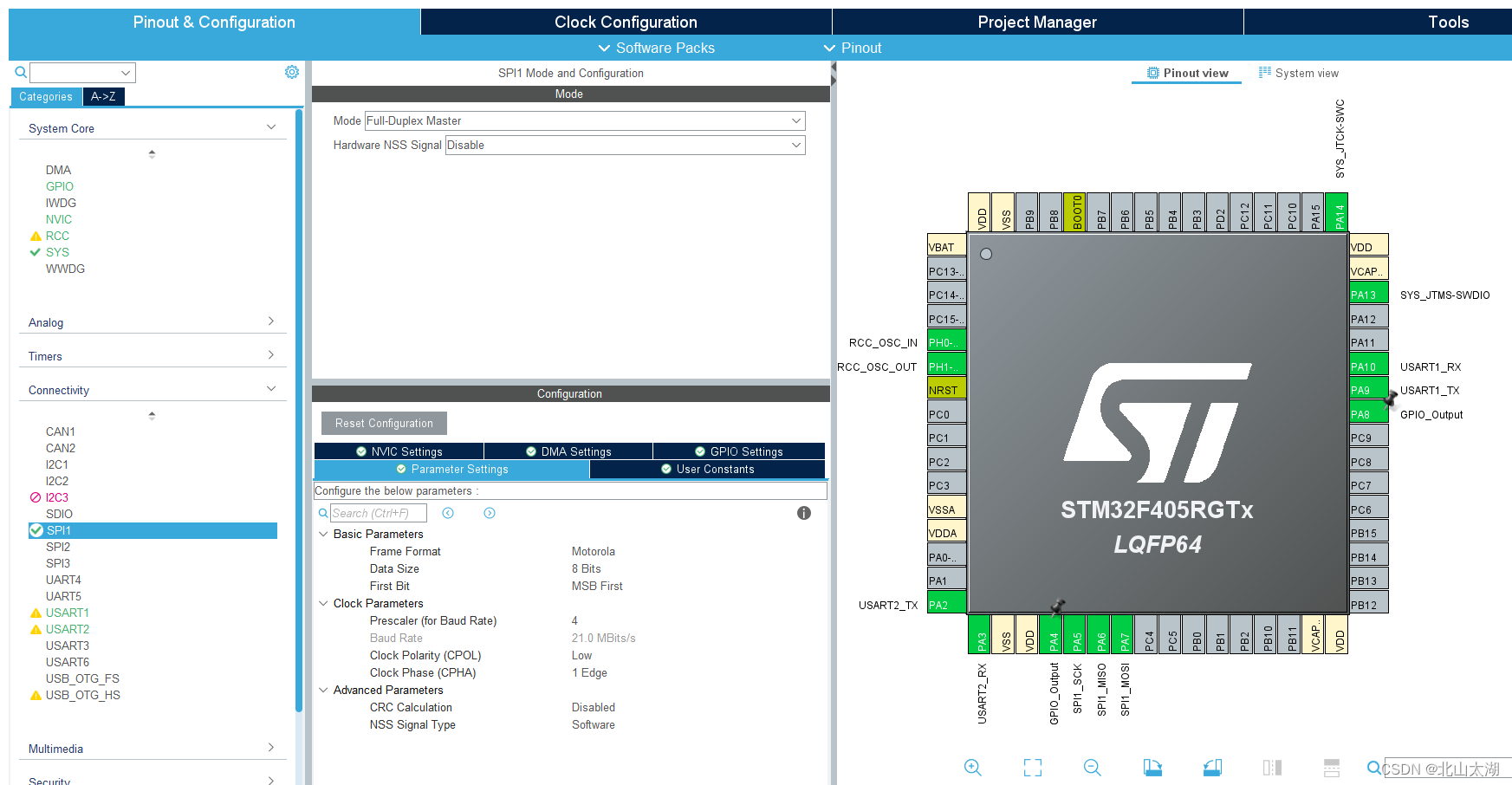Select the PA8 GPIO_Output pin on chip
1512x785 pixels.
1368,414
